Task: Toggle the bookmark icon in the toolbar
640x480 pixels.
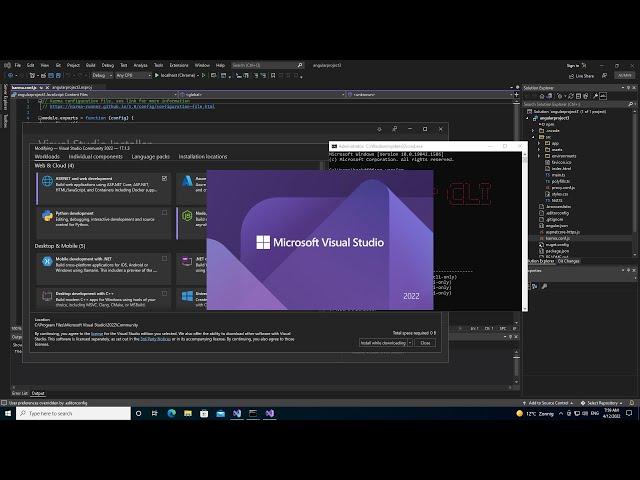Action: (x=273, y=76)
